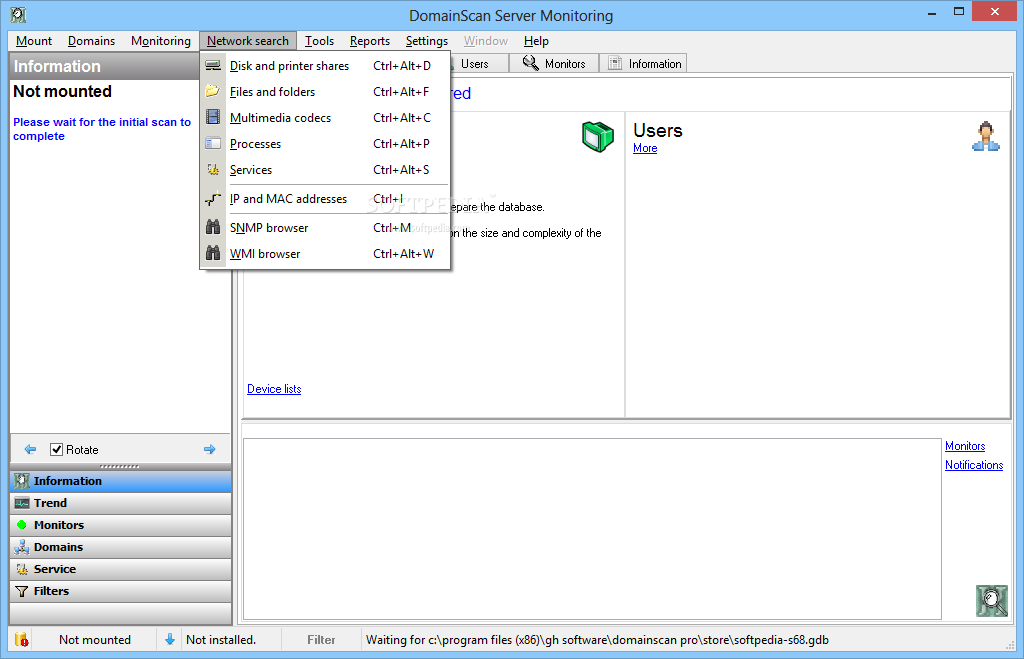Switch to the Users tab
1024x659 pixels.
tap(475, 63)
